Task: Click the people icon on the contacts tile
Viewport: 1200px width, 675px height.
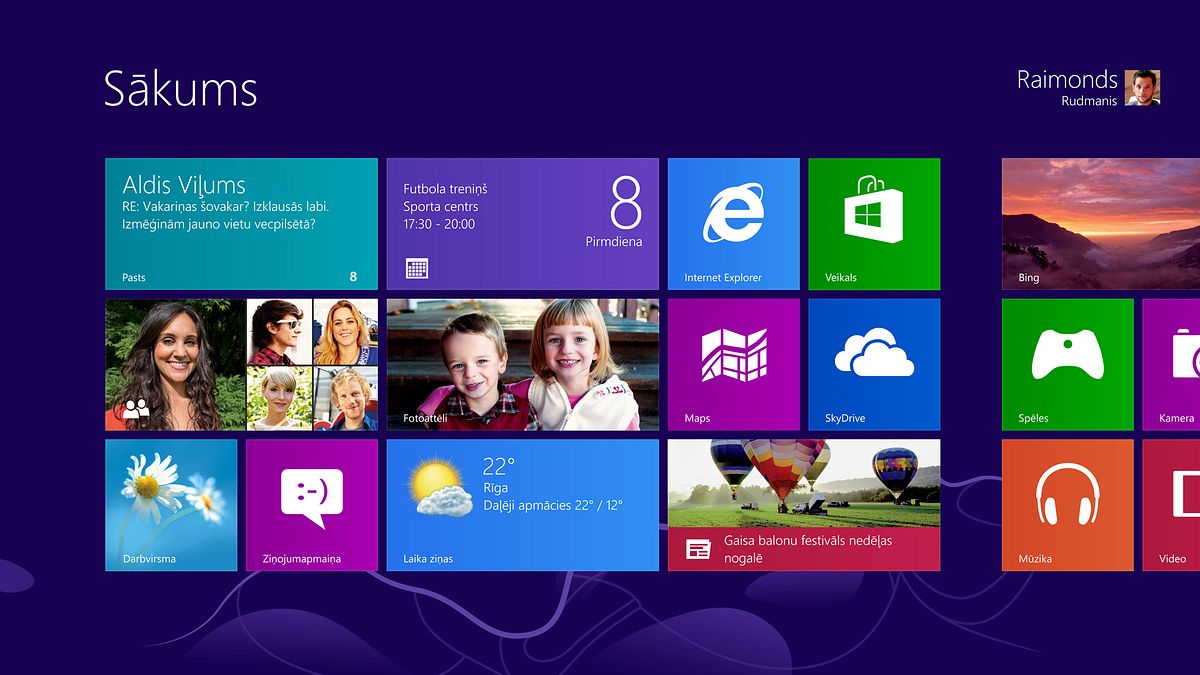Action: (x=135, y=408)
